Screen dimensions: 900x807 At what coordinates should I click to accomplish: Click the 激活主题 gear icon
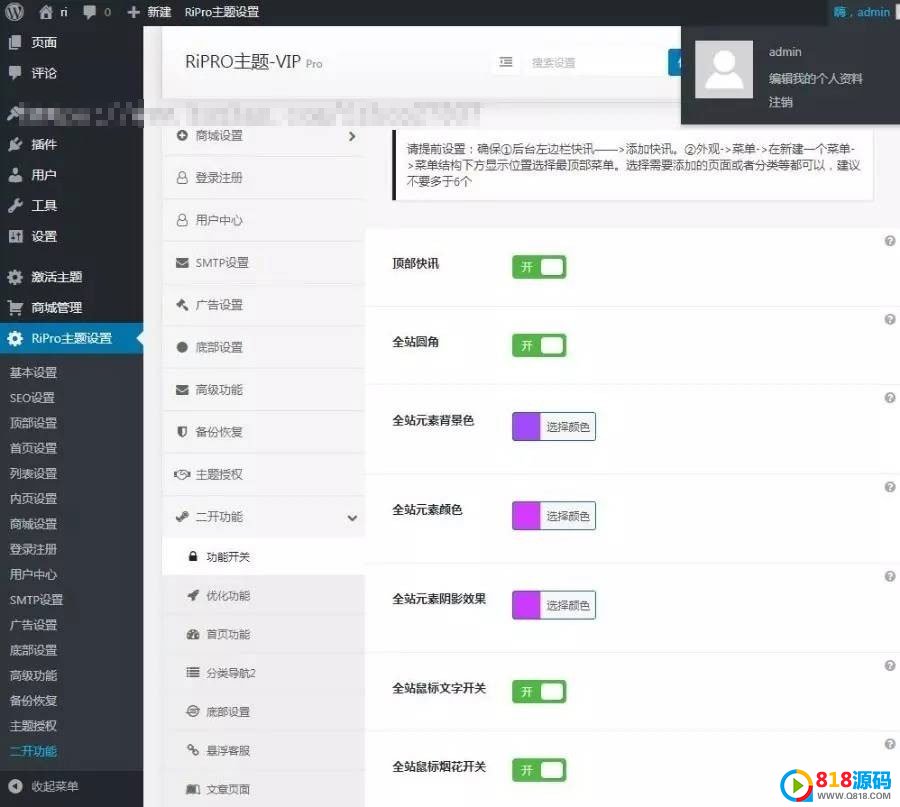[x=15, y=277]
